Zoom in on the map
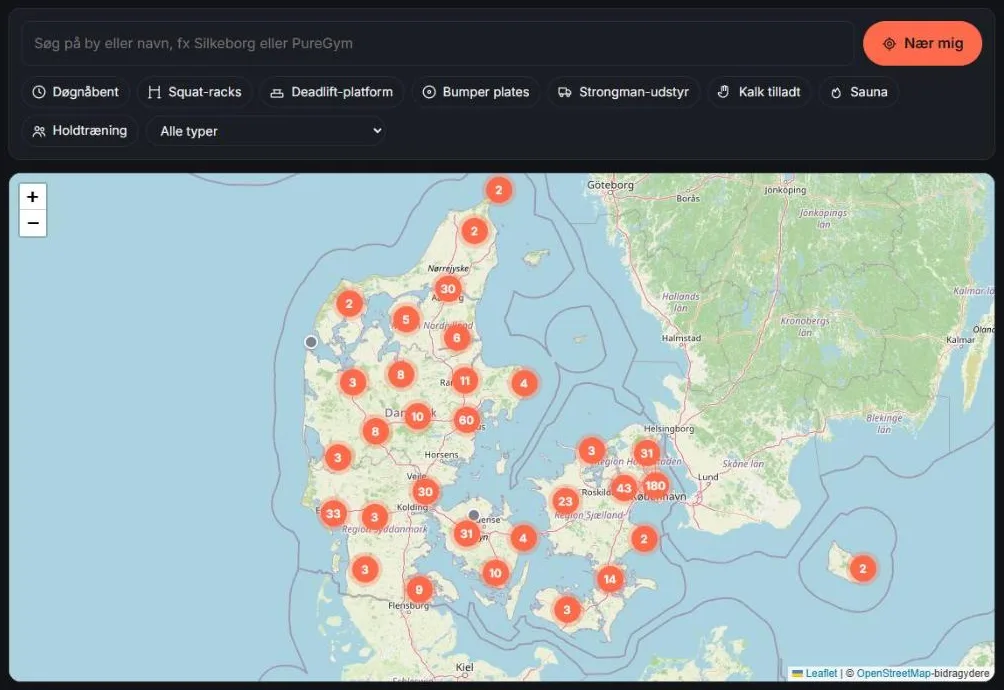This screenshot has height=690, width=1004. pyautogui.click(x=33, y=197)
